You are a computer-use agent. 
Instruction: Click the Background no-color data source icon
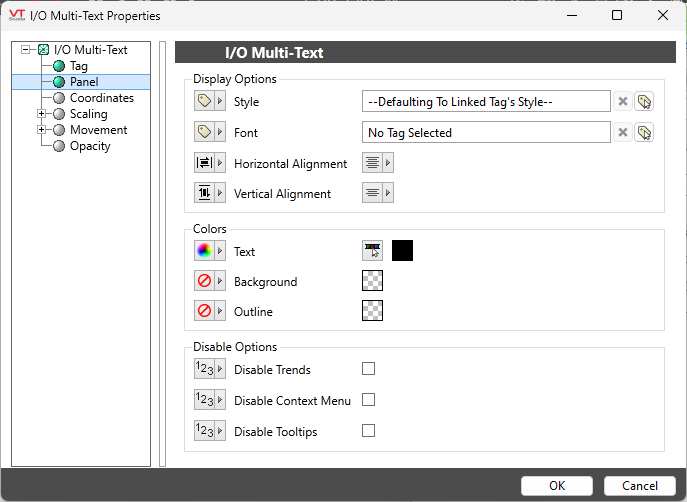[204, 281]
